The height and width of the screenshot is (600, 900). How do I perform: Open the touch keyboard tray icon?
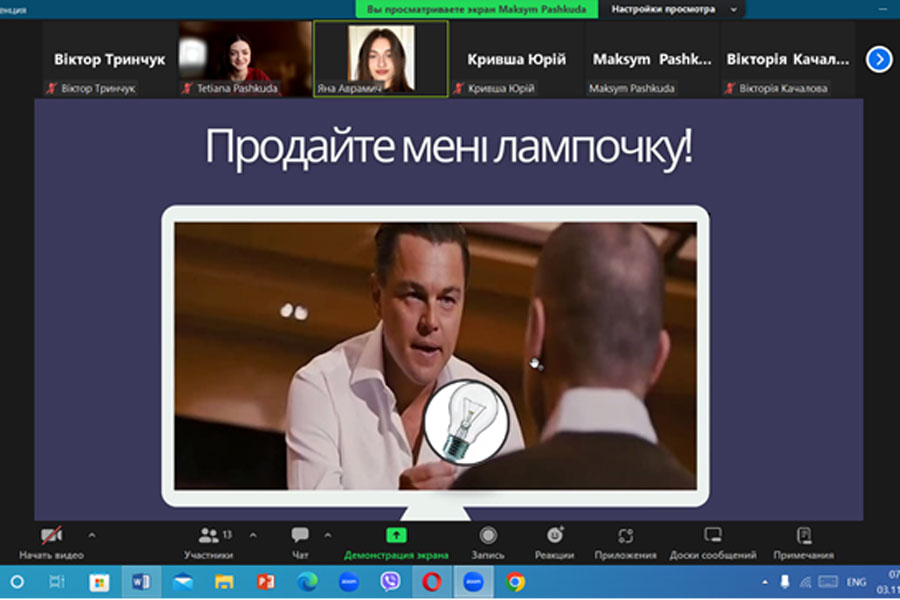click(x=828, y=582)
